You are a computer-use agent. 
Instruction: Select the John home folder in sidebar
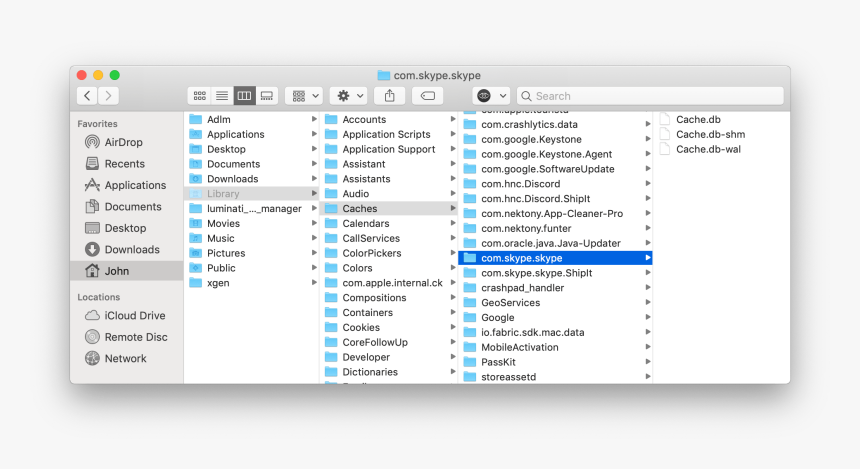tap(127, 271)
